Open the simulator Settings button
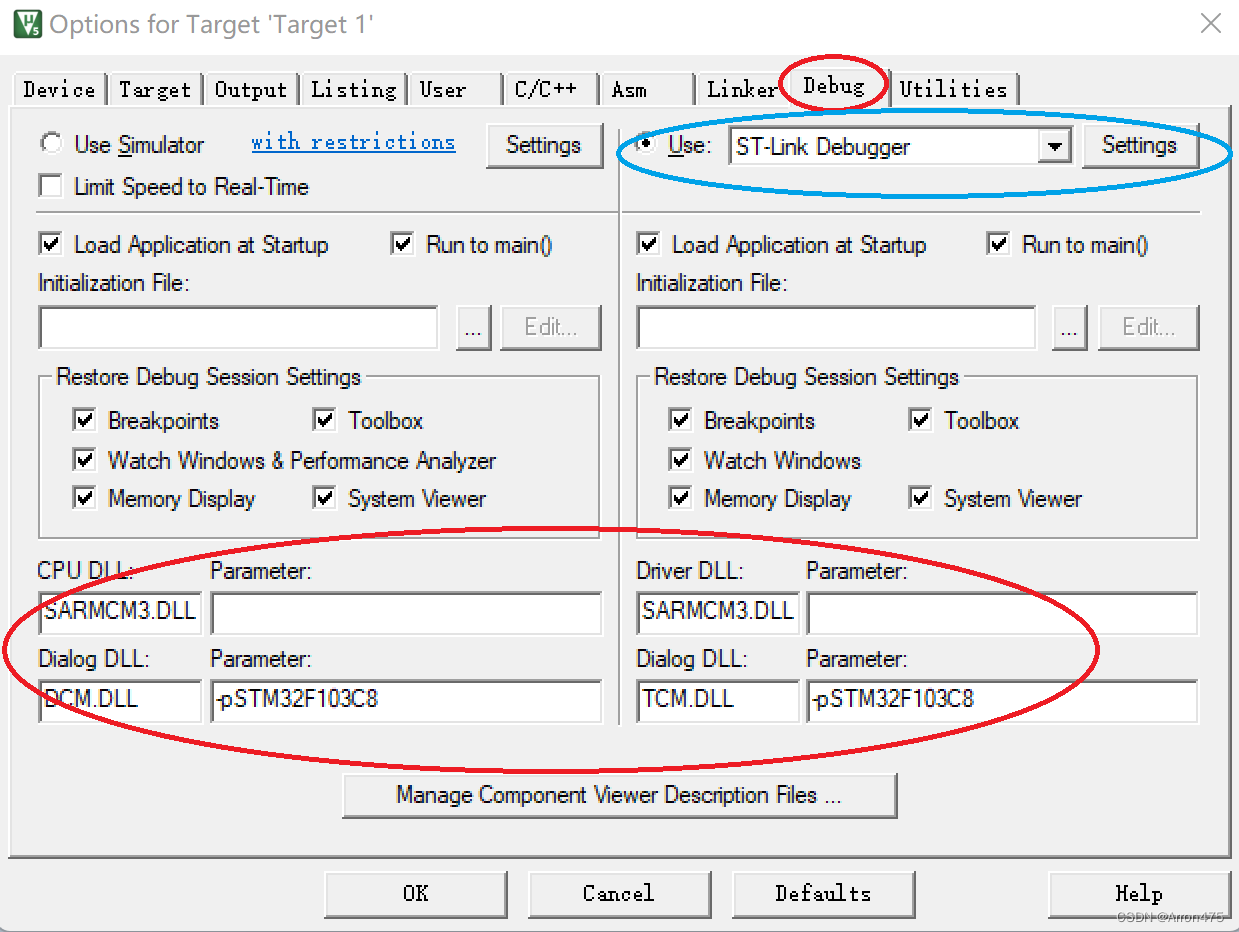This screenshot has height=932, width=1239. point(544,145)
